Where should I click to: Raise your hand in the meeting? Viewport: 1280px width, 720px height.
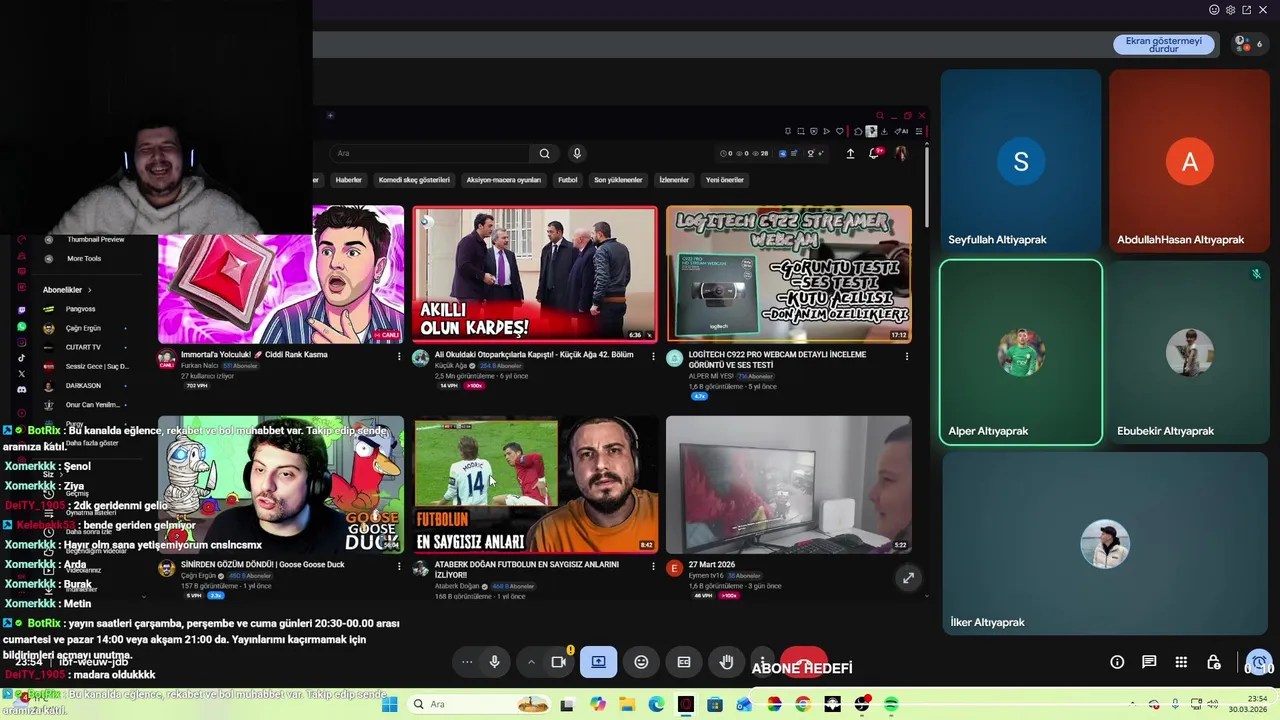point(727,662)
